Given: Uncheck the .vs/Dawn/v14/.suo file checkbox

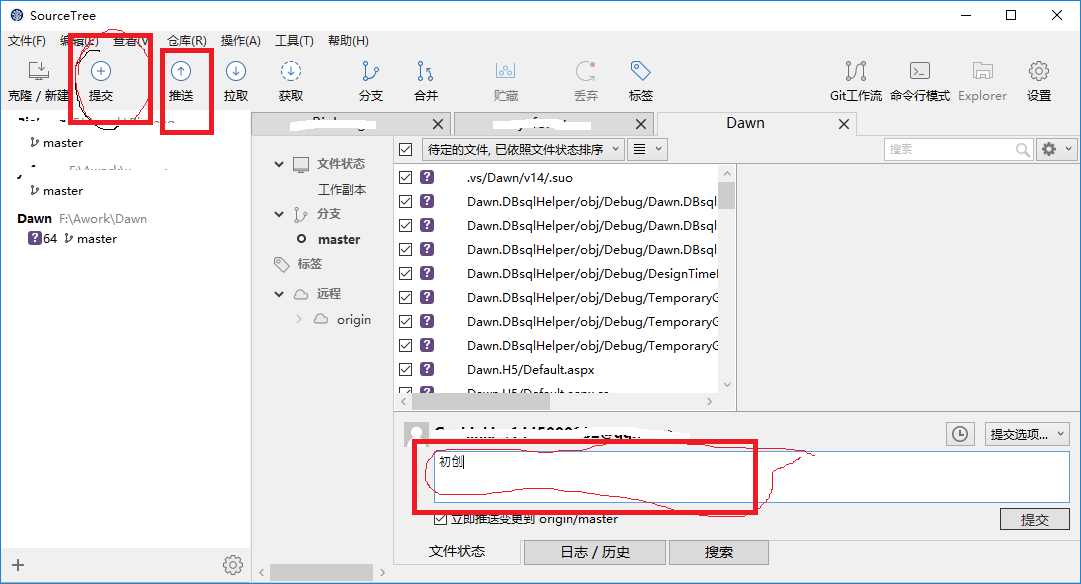Looking at the screenshot, I should coord(405,177).
